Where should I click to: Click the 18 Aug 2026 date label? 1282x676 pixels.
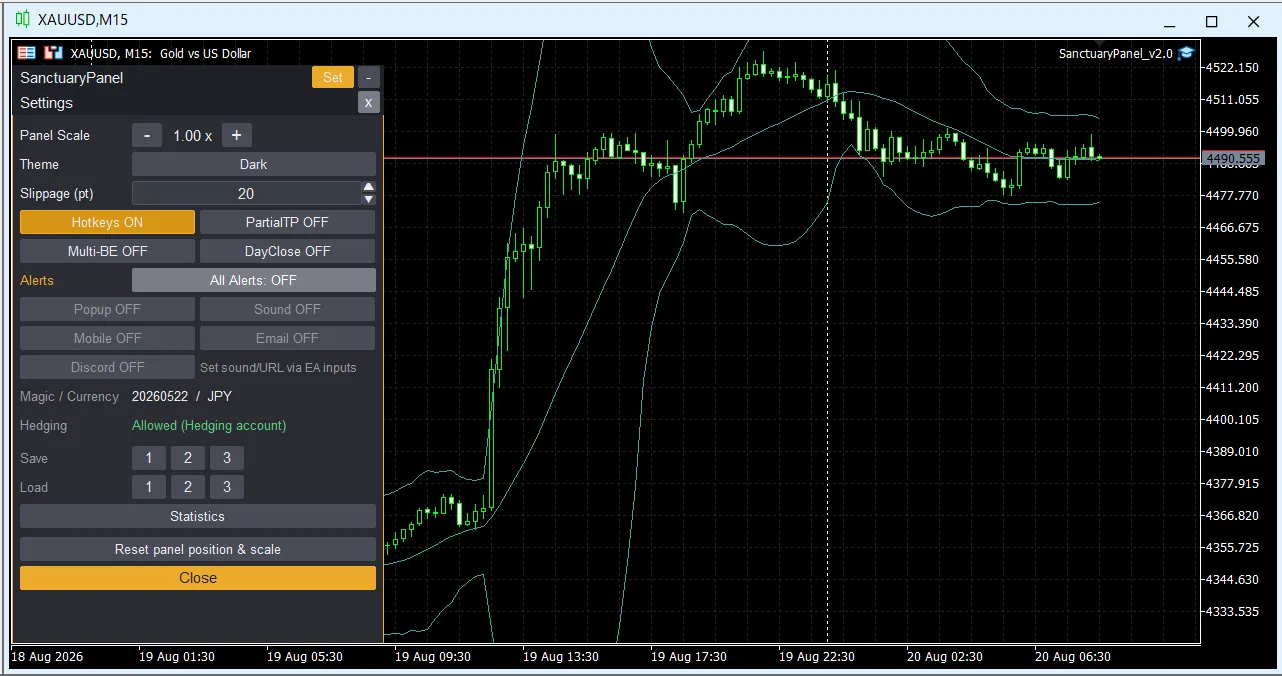tap(47, 657)
